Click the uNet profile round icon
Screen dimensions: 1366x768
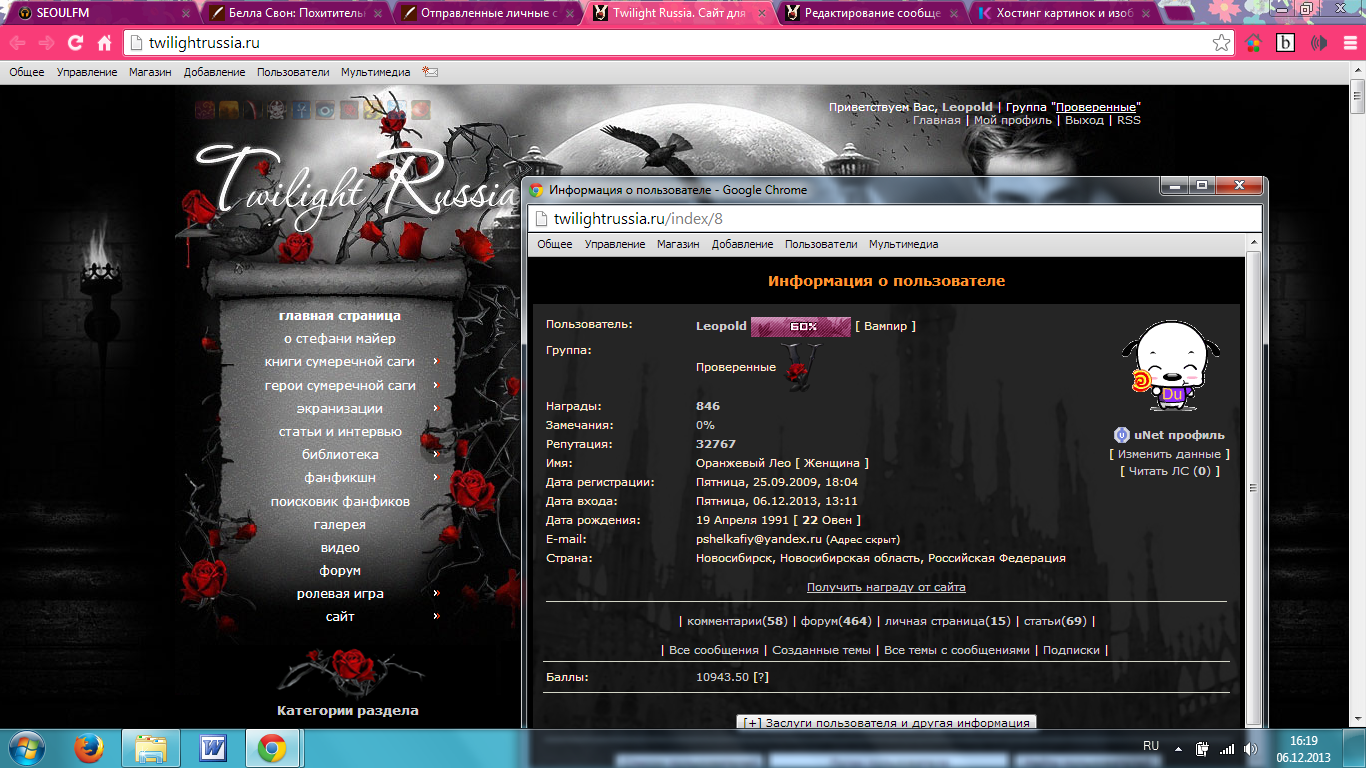tap(1121, 435)
